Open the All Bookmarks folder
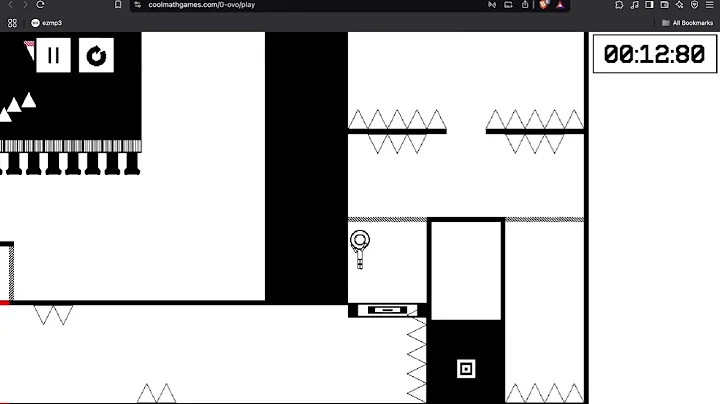720x404 pixels. pos(687,23)
